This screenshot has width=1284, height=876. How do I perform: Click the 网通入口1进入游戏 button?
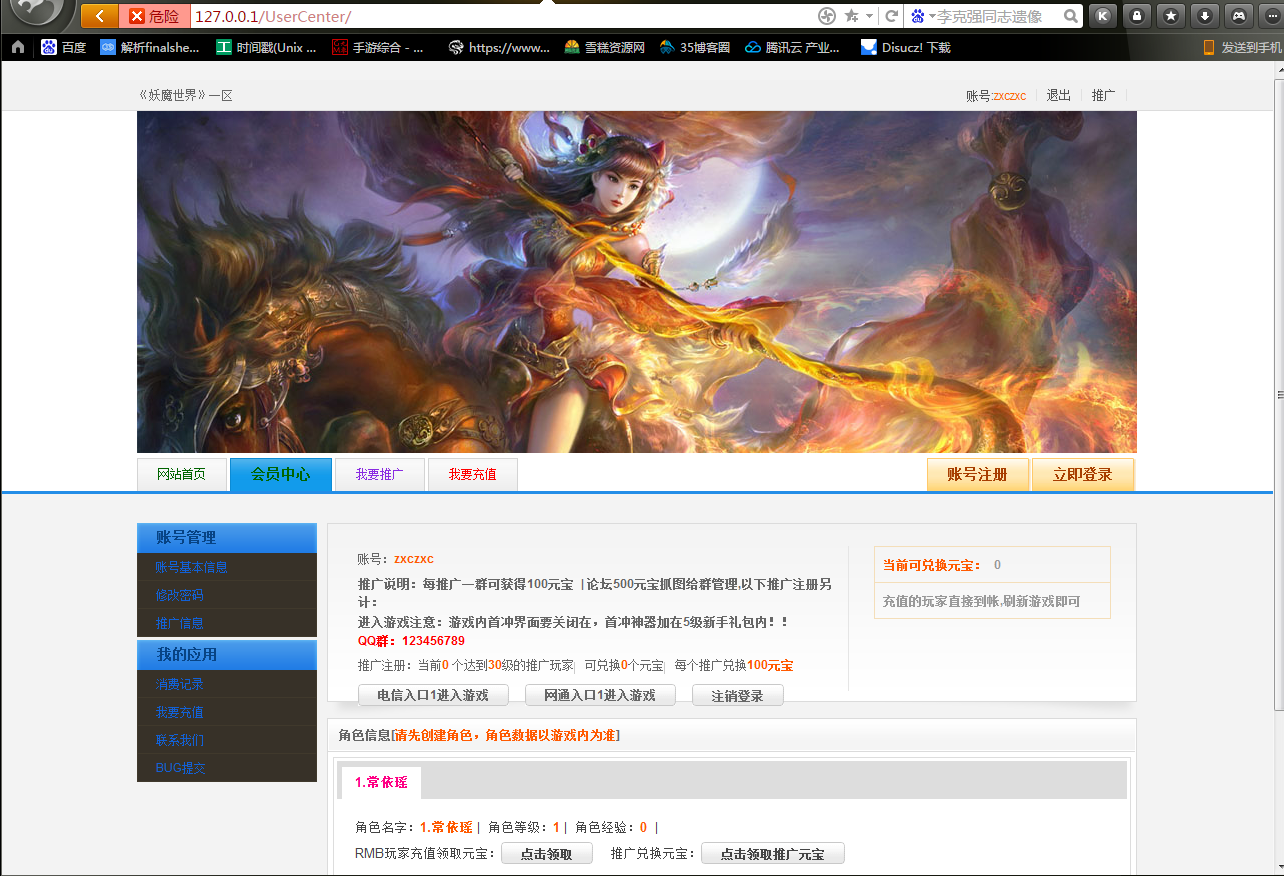point(600,695)
